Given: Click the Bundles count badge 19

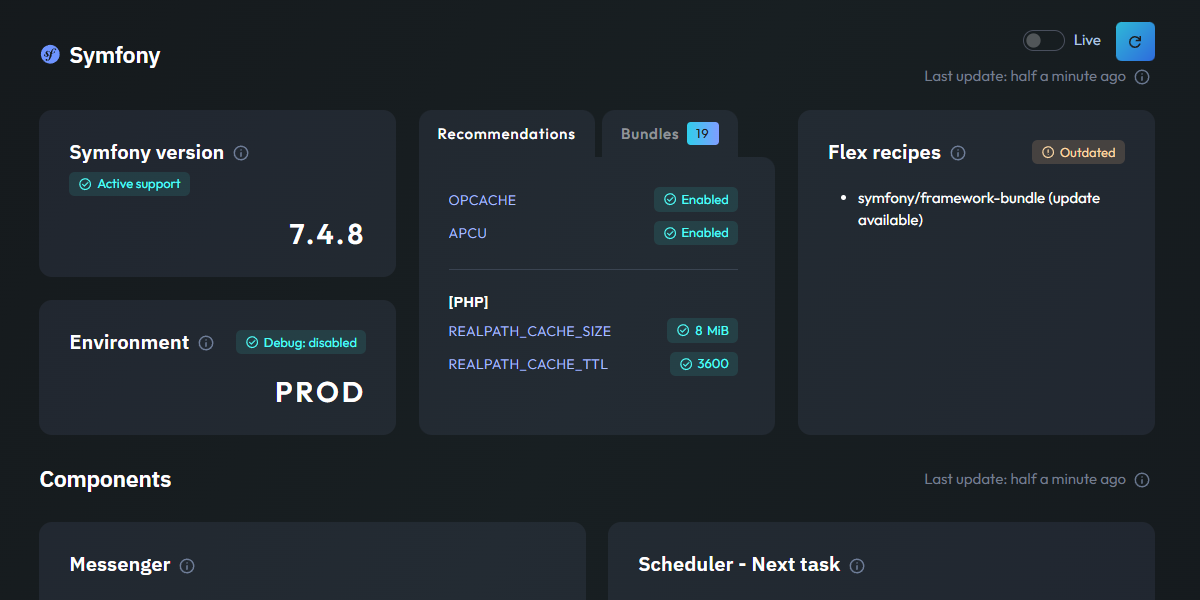Looking at the screenshot, I should click(x=703, y=134).
